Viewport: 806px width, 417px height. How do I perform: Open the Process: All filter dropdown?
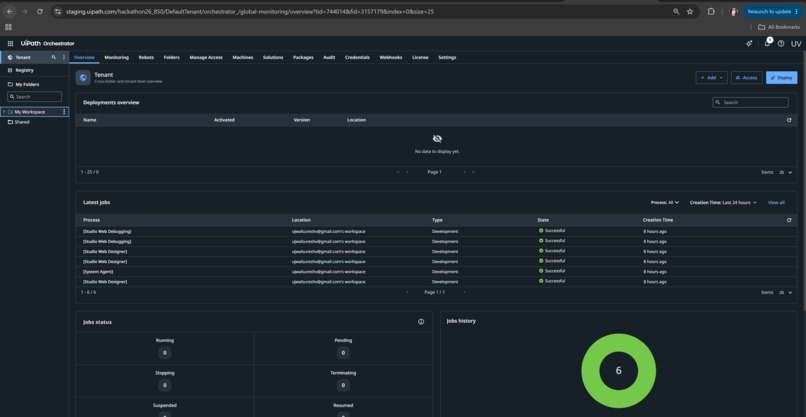click(x=665, y=203)
